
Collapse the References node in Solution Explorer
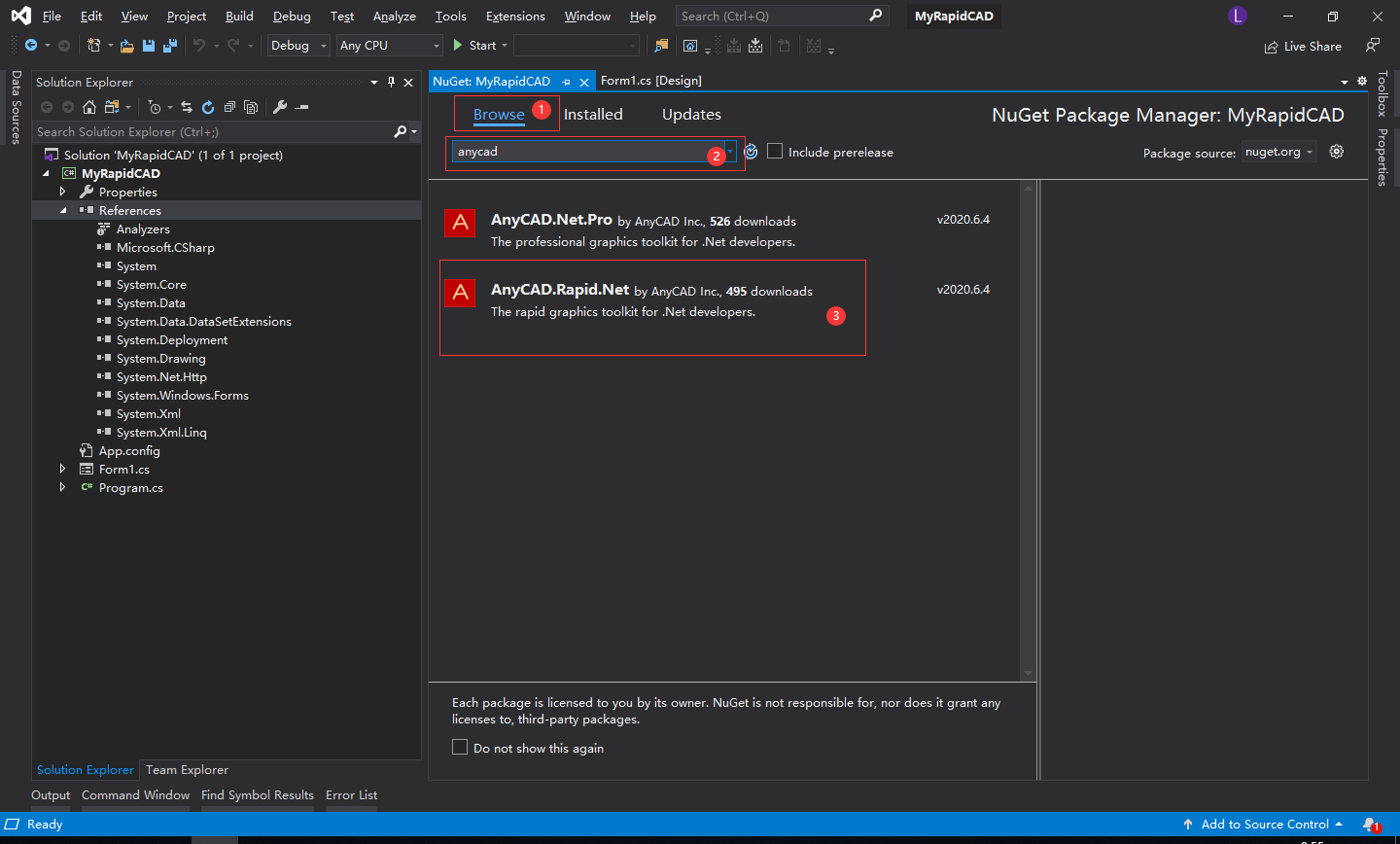tap(63, 210)
